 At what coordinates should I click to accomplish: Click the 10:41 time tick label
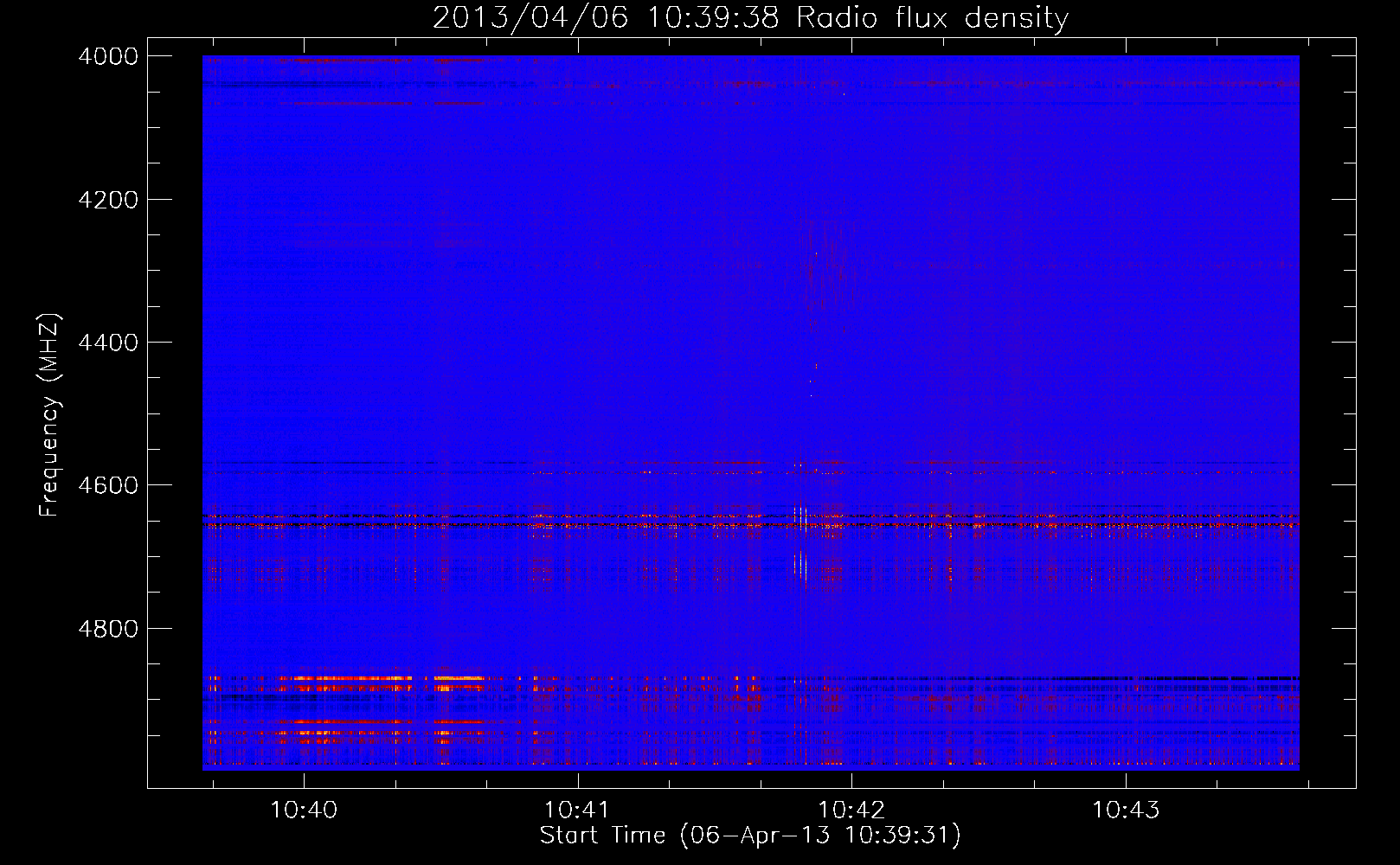click(577, 811)
